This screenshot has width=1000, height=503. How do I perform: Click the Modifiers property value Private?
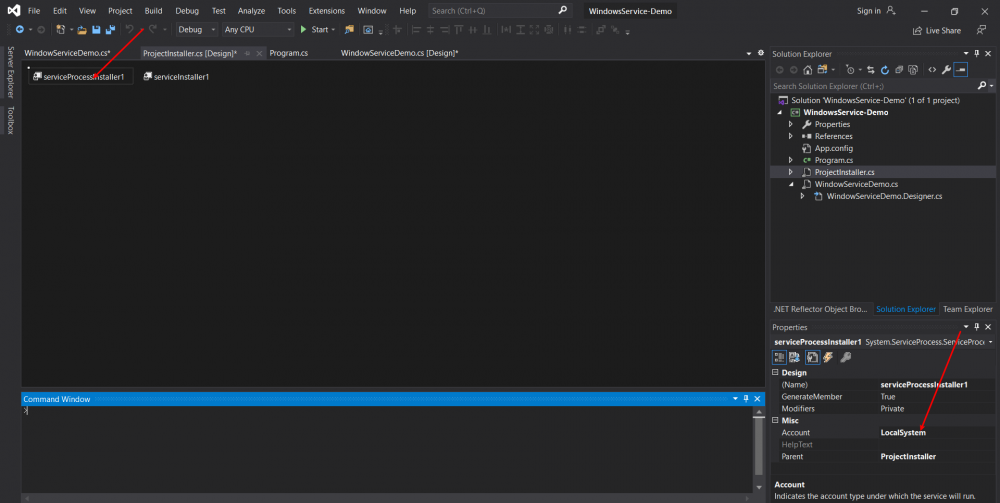tap(892, 409)
